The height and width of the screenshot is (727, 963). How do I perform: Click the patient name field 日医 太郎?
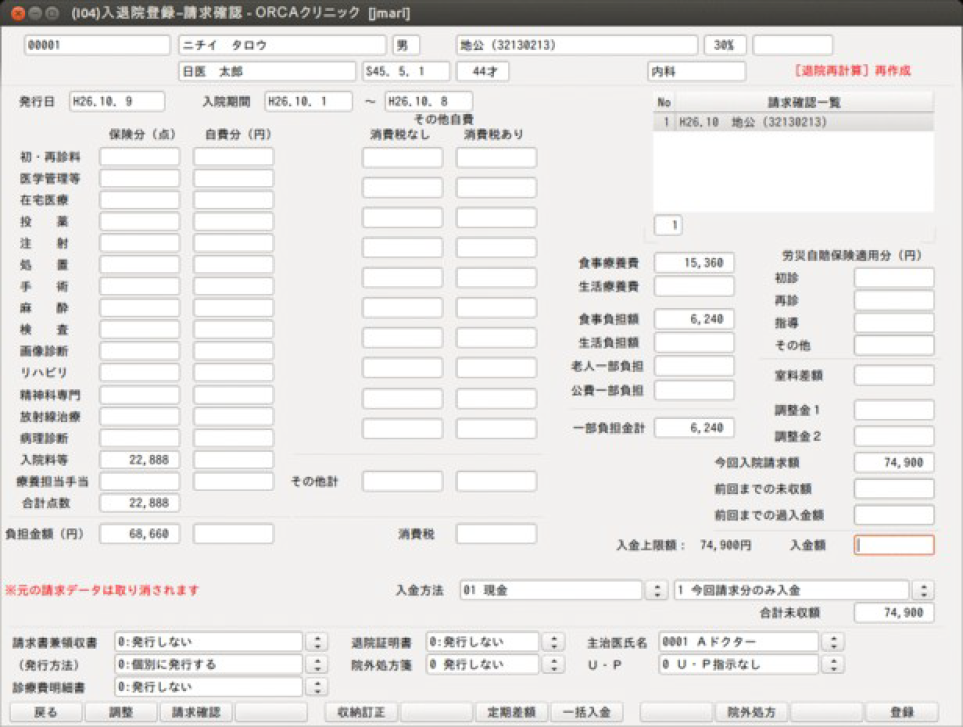[x=267, y=71]
